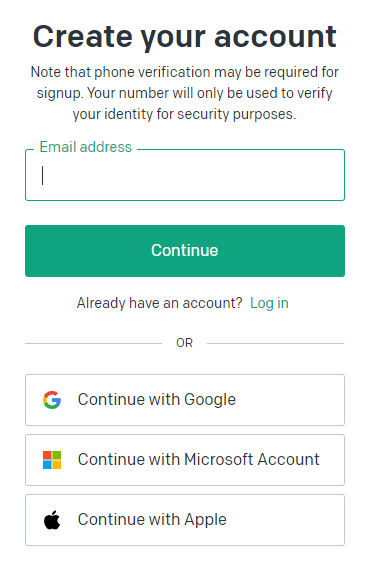Choose Continue with Google sign-up option
373x568 pixels.
tap(185, 400)
